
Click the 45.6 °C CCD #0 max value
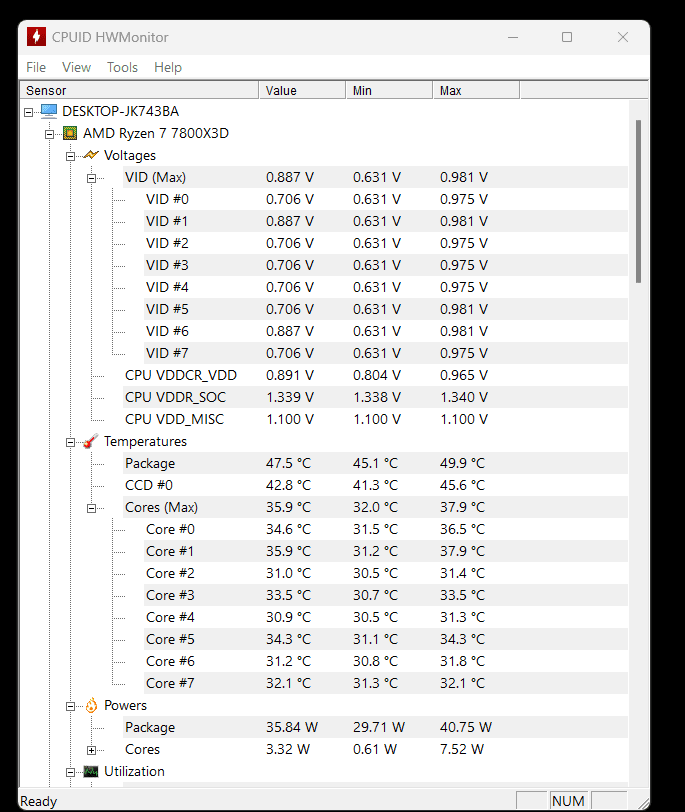(462, 485)
